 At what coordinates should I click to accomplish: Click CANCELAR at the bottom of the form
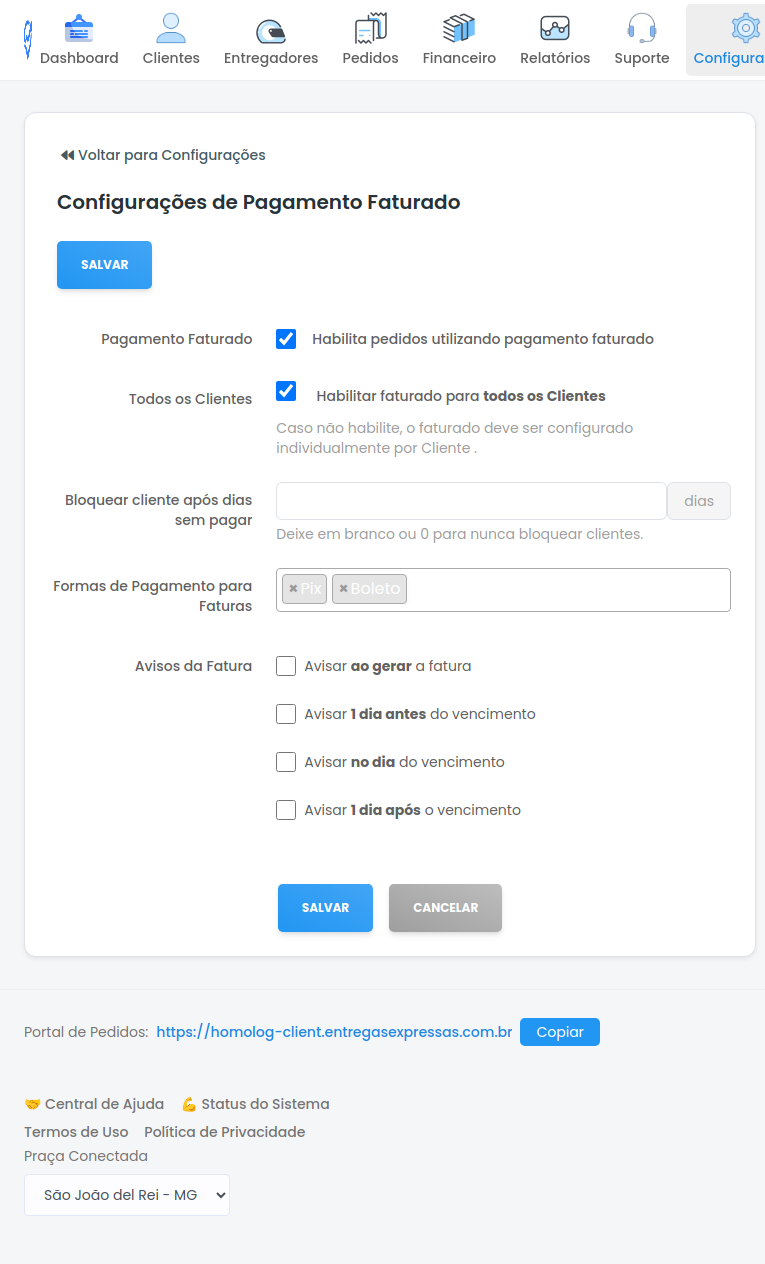tap(445, 907)
